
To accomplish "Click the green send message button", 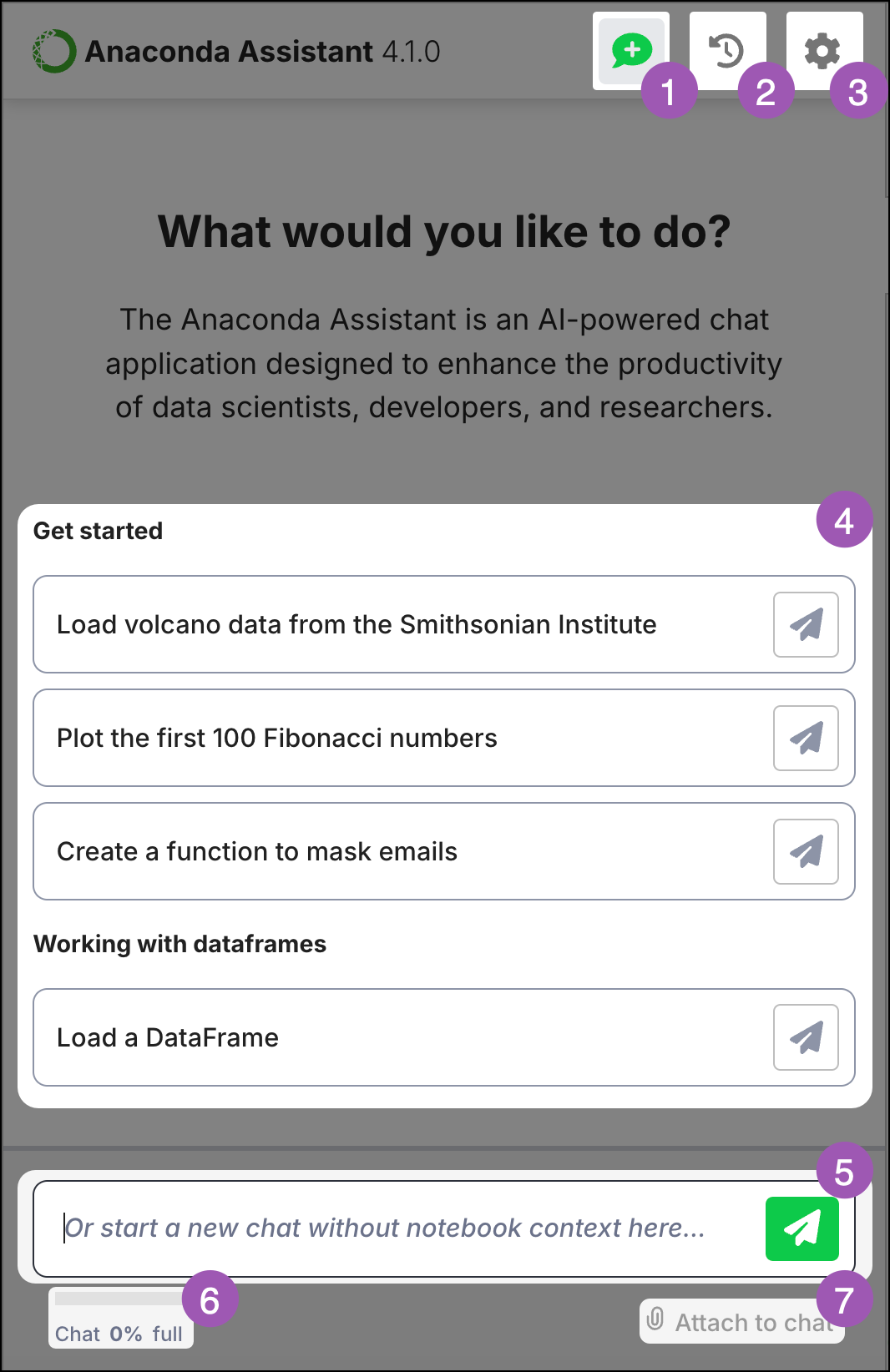I will pyautogui.click(x=802, y=1228).
